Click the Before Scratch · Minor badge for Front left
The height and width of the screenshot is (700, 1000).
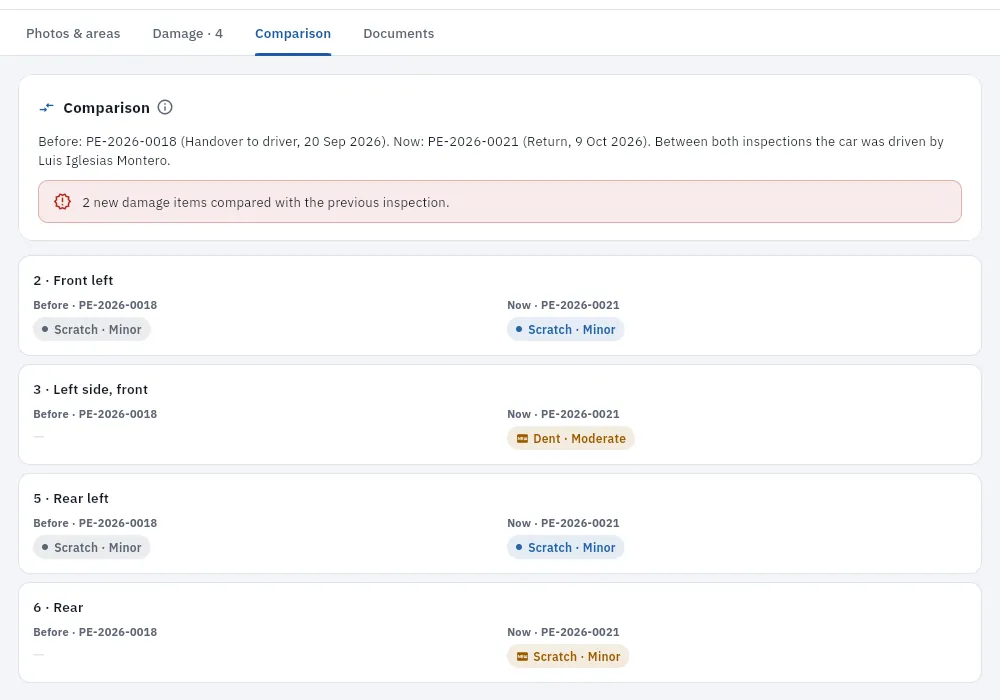92,330
